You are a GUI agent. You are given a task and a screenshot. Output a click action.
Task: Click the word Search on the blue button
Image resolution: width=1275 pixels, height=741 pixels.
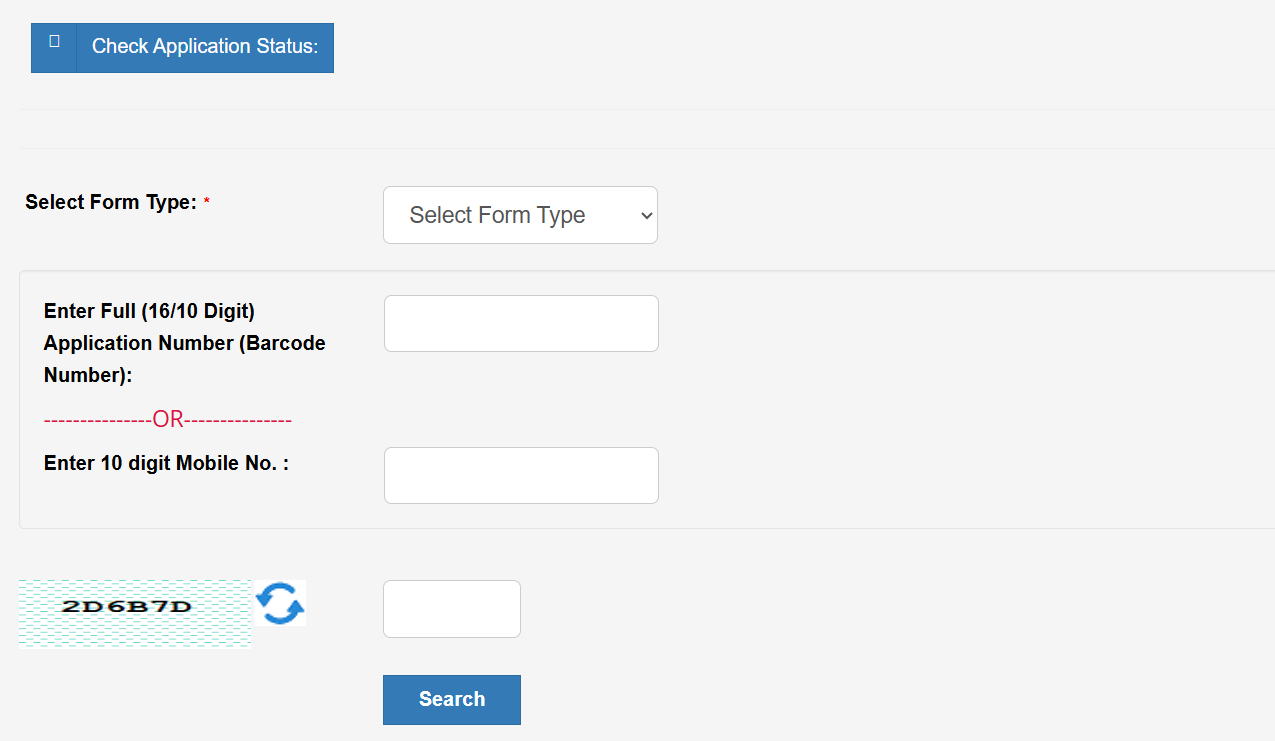[x=452, y=699]
